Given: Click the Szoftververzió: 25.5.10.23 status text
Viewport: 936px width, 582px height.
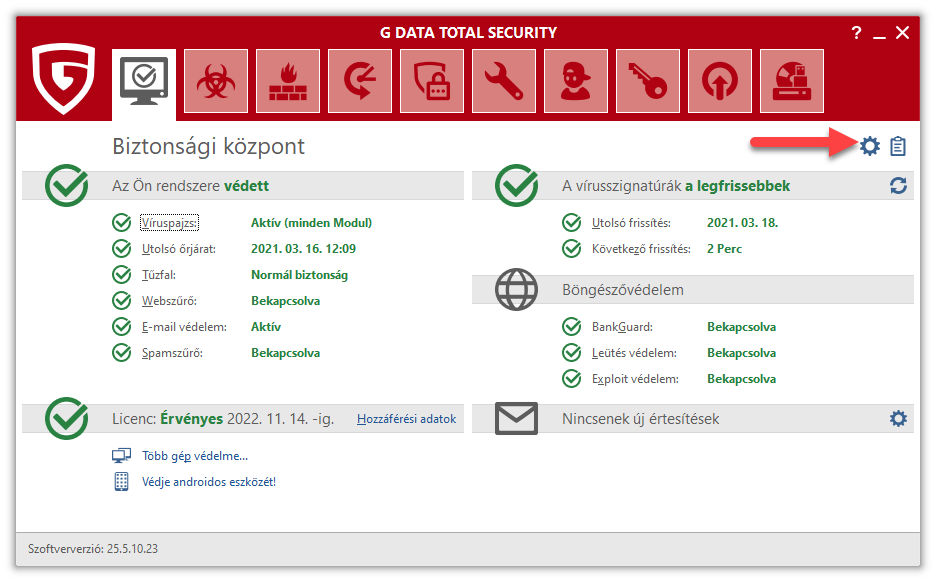Looking at the screenshot, I should coord(93,549).
